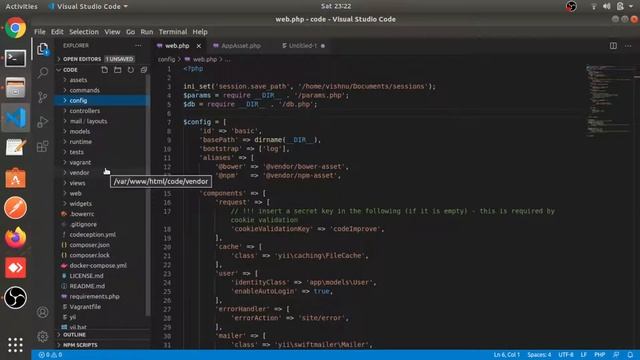Refresh the explorer with the refresh icon

click(131, 70)
